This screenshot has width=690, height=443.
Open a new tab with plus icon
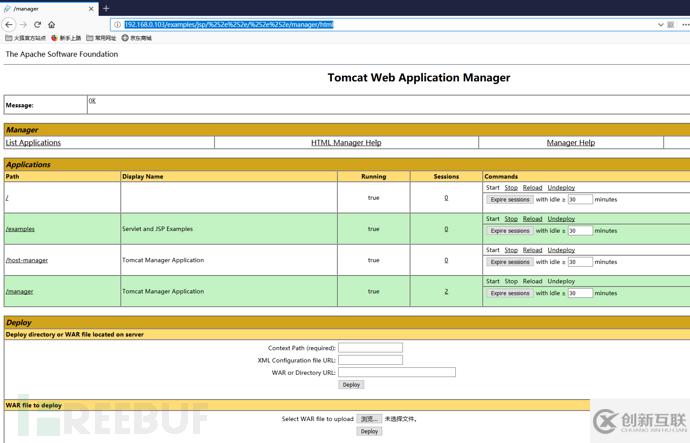106,8
